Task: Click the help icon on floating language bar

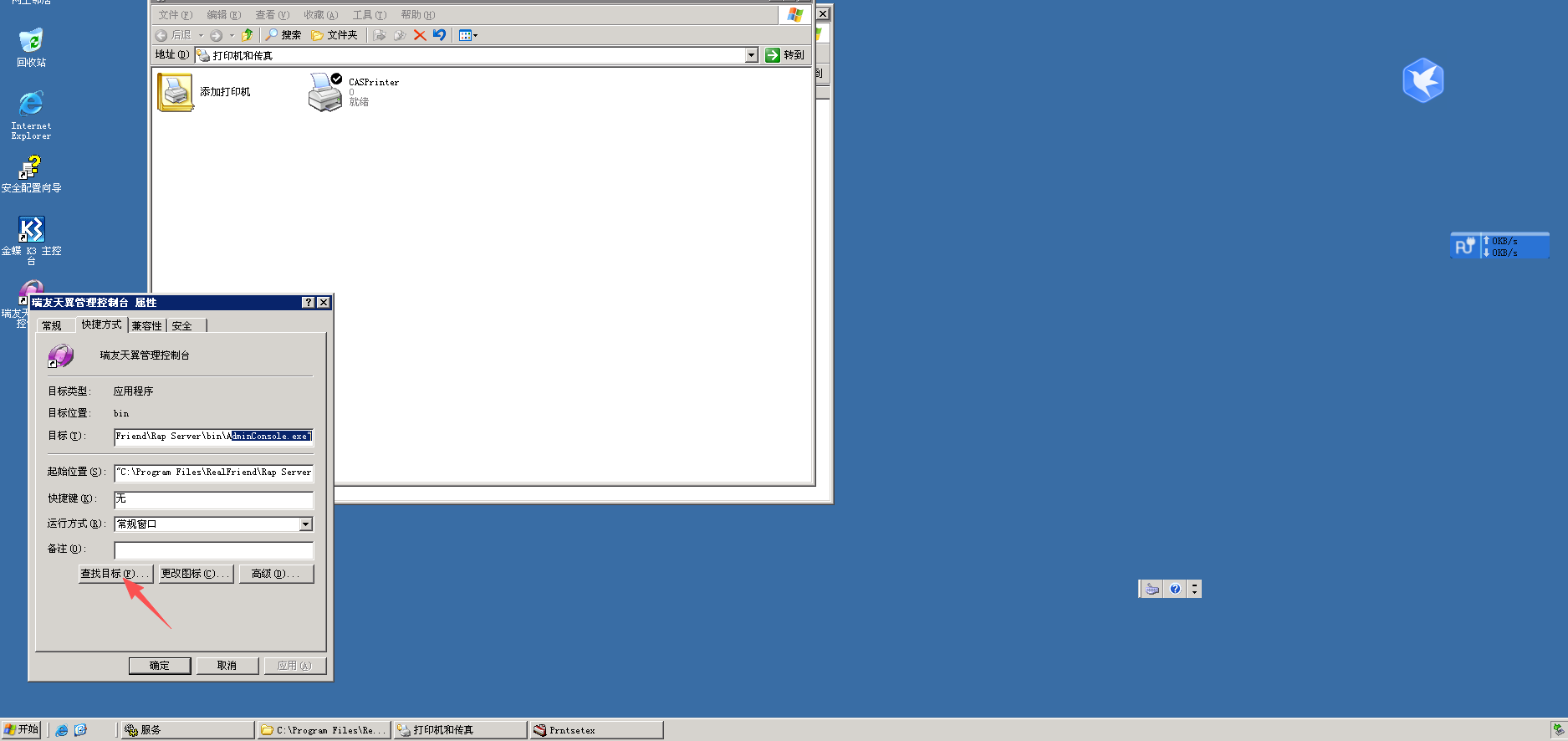Action: (1175, 589)
